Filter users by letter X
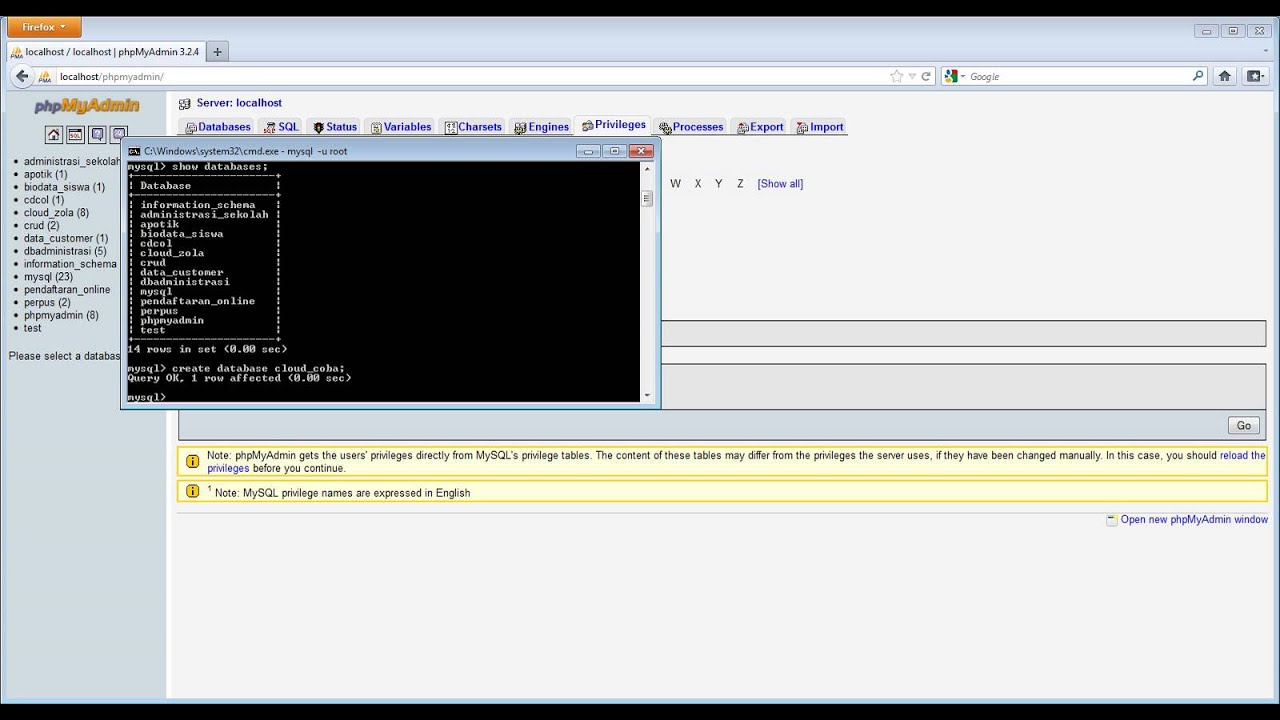The image size is (1280, 720). [x=698, y=184]
